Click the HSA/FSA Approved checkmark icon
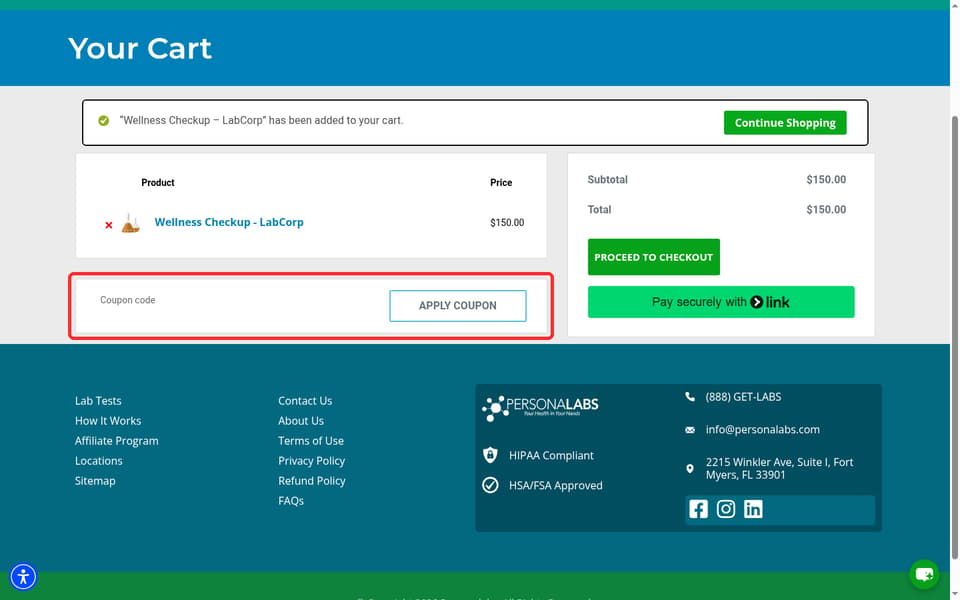The image size is (960, 600). [x=490, y=485]
